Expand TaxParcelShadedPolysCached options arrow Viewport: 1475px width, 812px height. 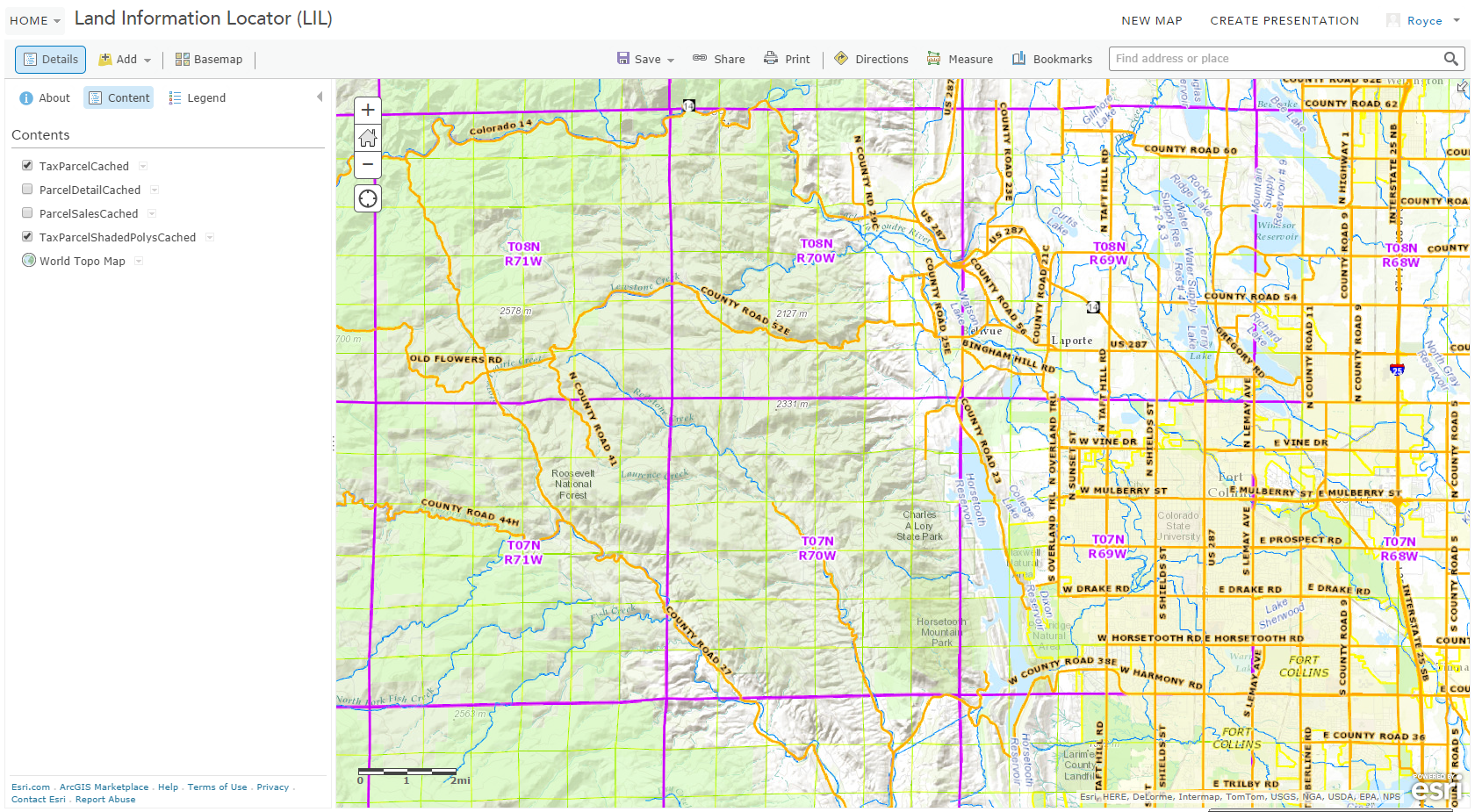210,237
